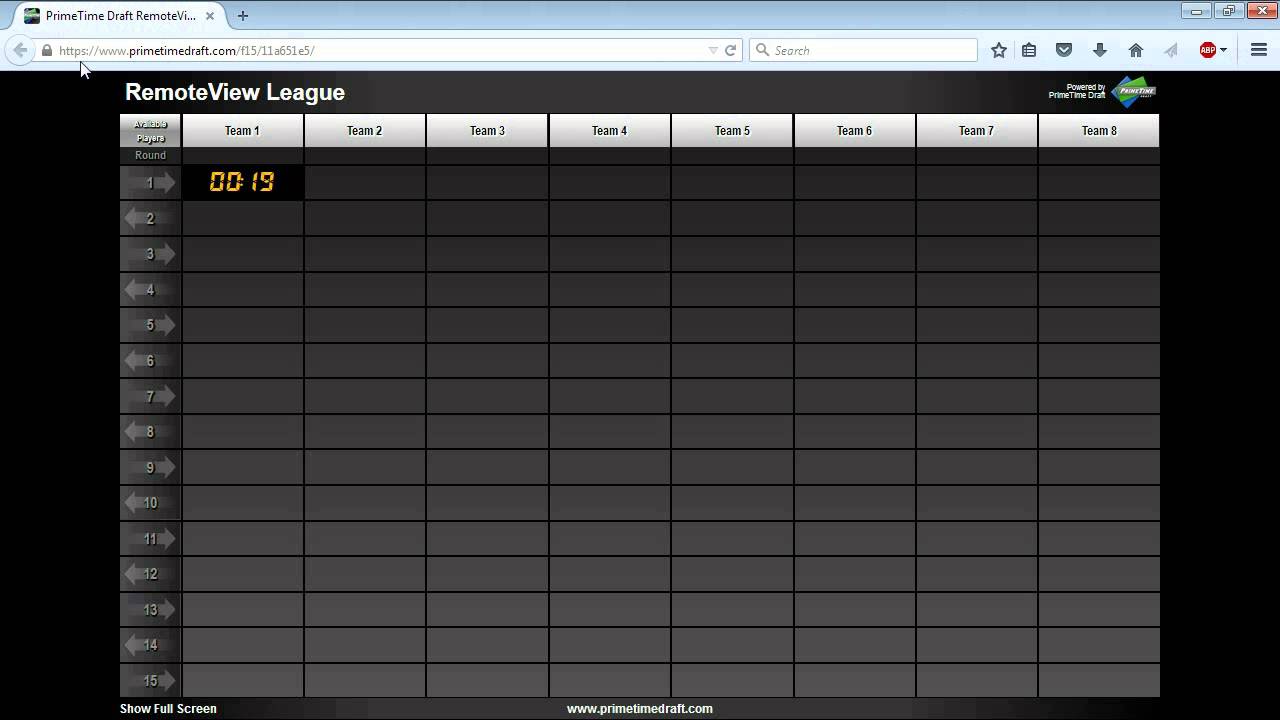Click the browser back arrow button
Screen dimensions: 1280x720
[20, 50]
